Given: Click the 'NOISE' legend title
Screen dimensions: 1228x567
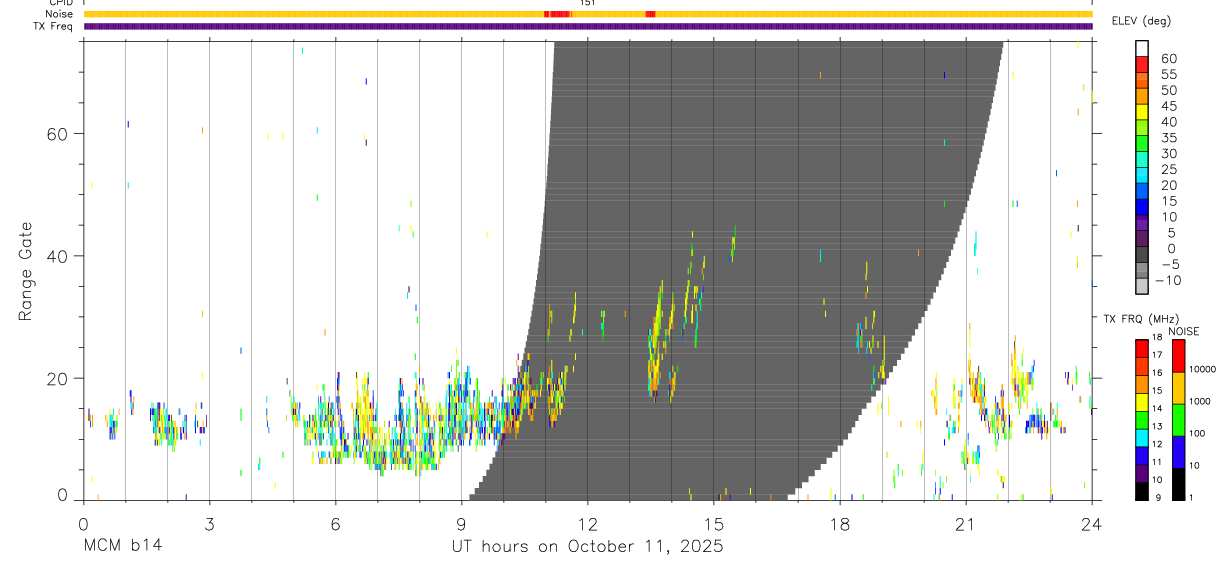Looking at the screenshot, I should (x=1183, y=331).
